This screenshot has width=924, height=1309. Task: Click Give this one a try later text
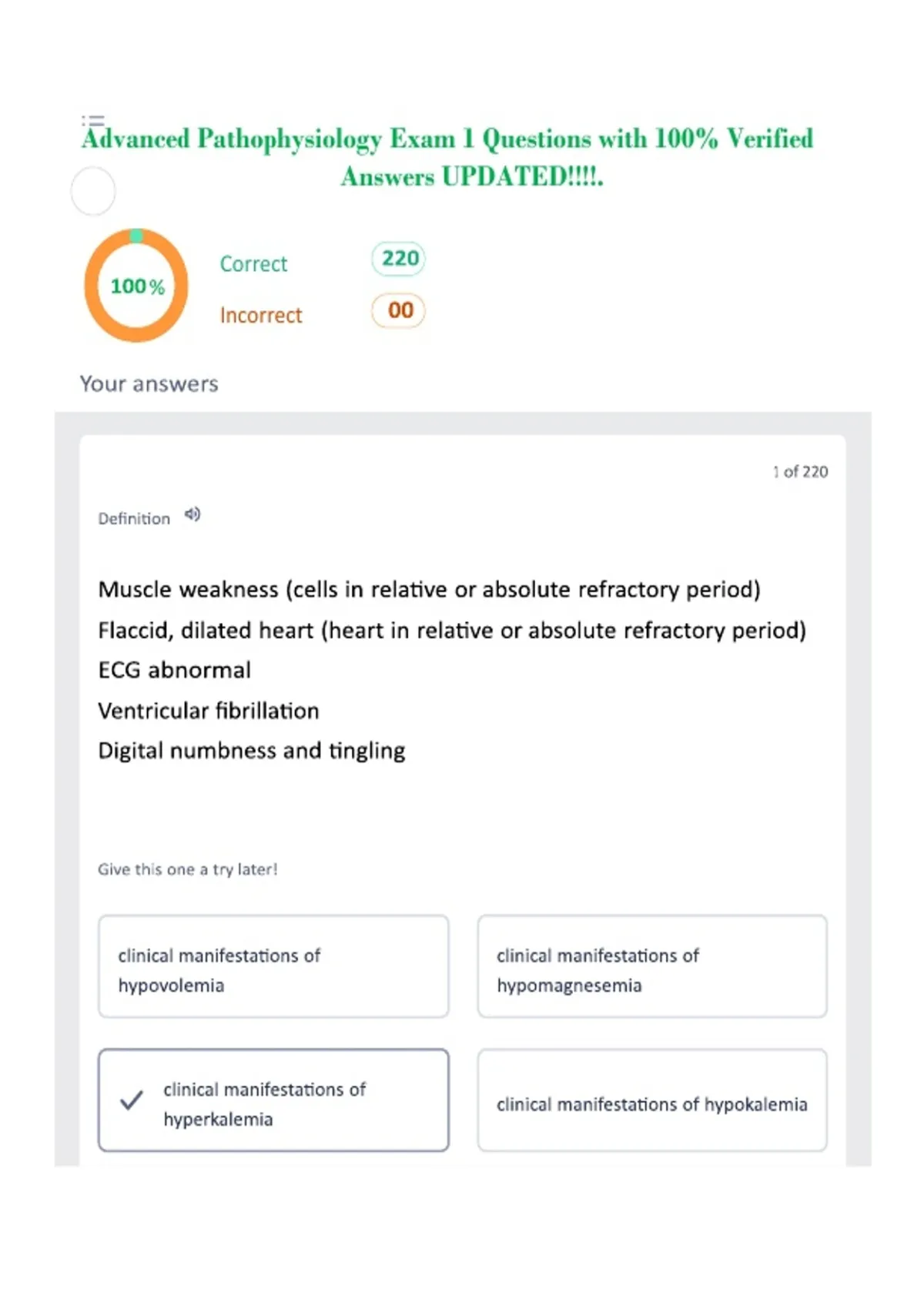[188, 869]
